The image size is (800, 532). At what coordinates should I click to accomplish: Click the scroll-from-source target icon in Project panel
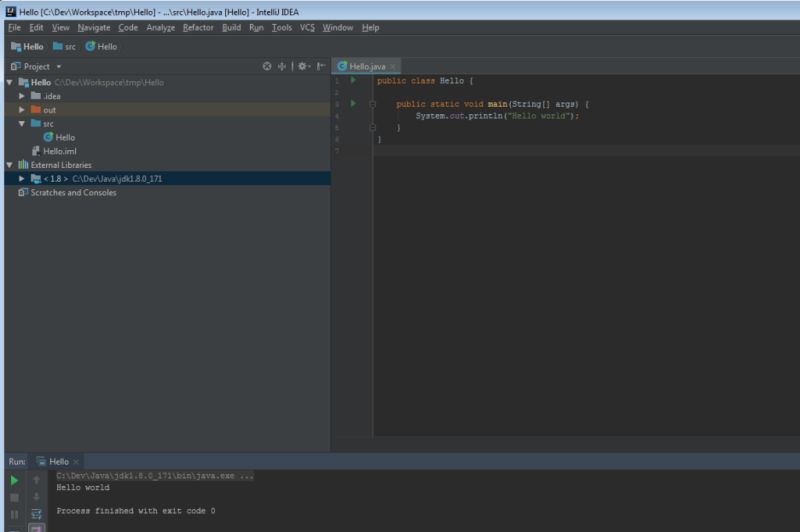[267, 66]
